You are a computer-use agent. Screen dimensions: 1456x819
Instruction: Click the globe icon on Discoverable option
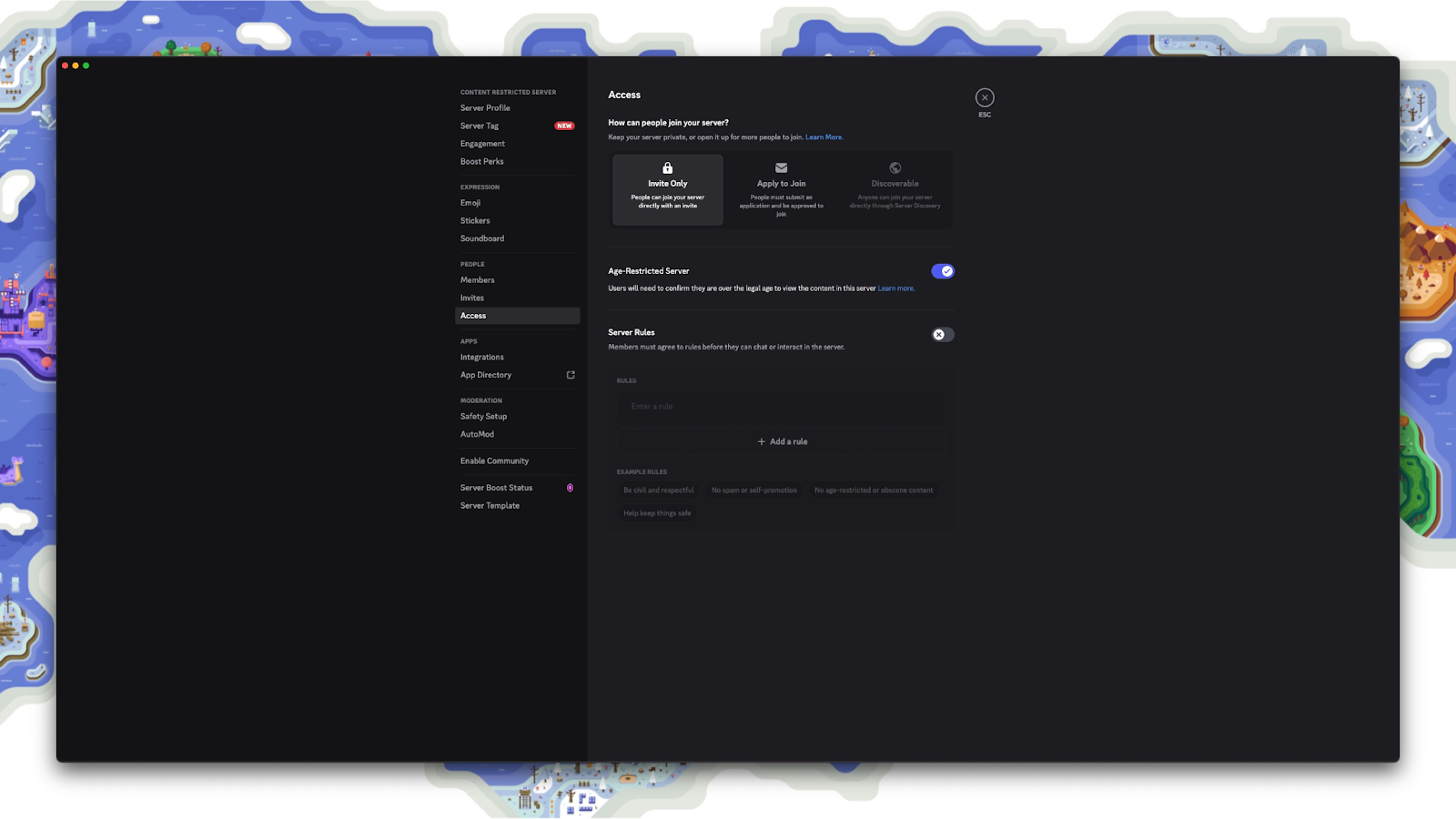click(894, 168)
